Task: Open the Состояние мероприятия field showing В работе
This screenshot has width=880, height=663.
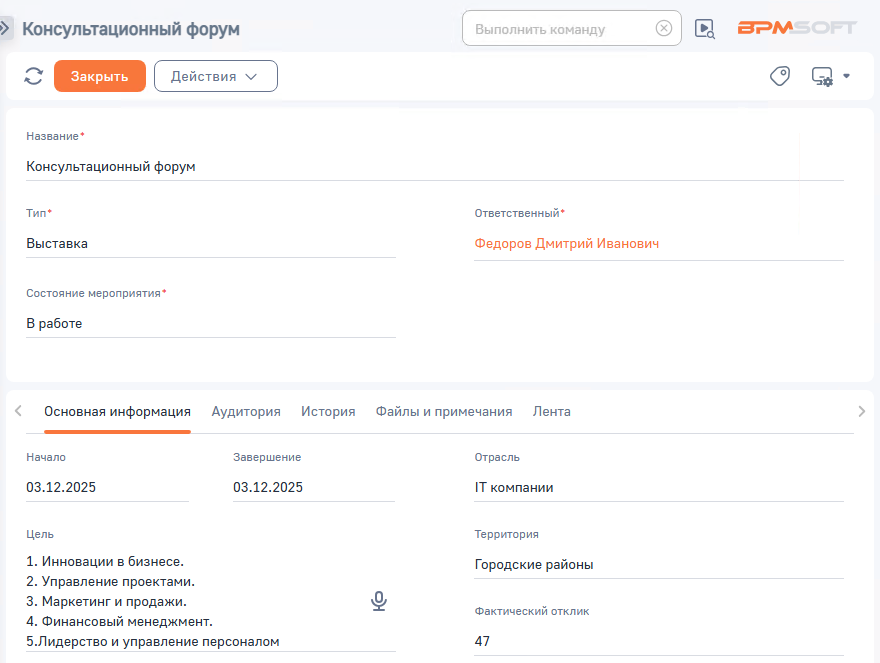Action: [211, 323]
